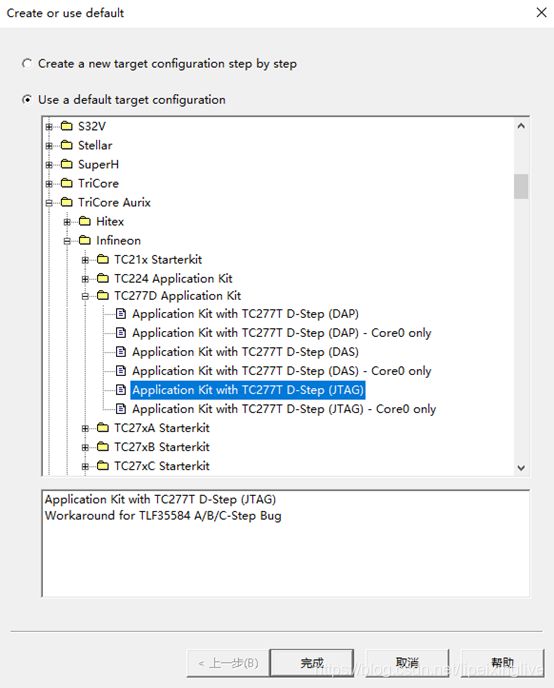Image resolution: width=554 pixels, height=688 pixels.
Task: Select 'Create a new target configuration step by step' radio
Action: 27,64
